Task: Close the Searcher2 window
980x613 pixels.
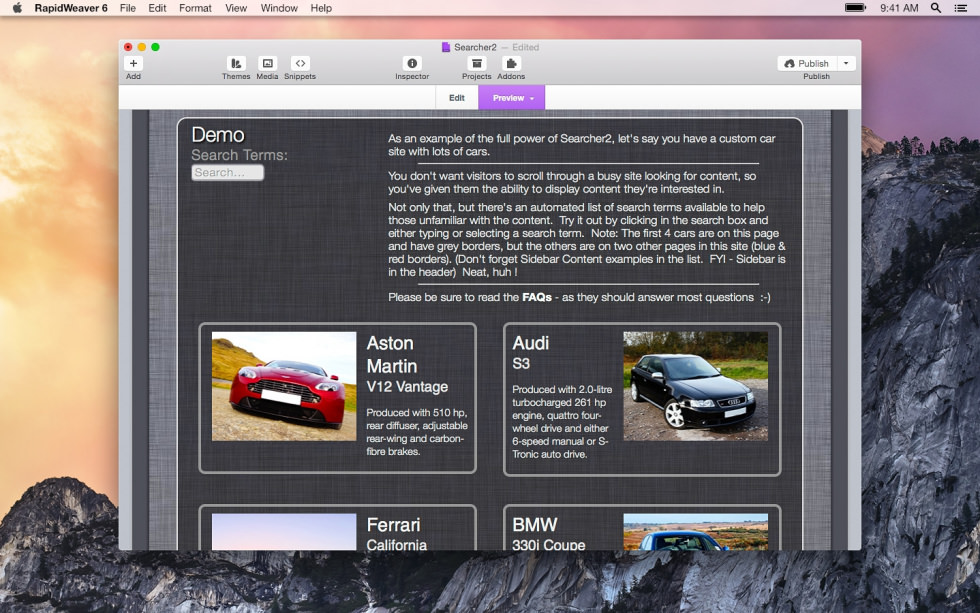Action: pyautogui.click(x=128, y=47)
